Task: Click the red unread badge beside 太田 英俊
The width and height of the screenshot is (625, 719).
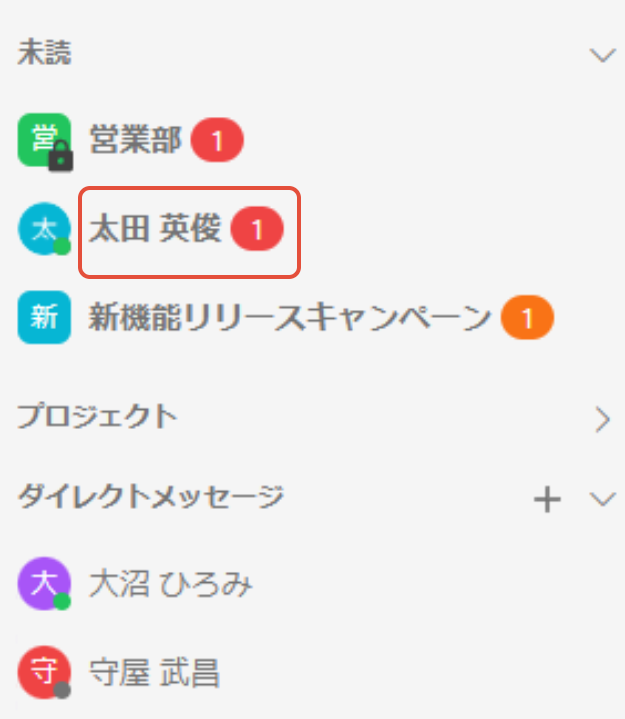Action: coord(257,229)
